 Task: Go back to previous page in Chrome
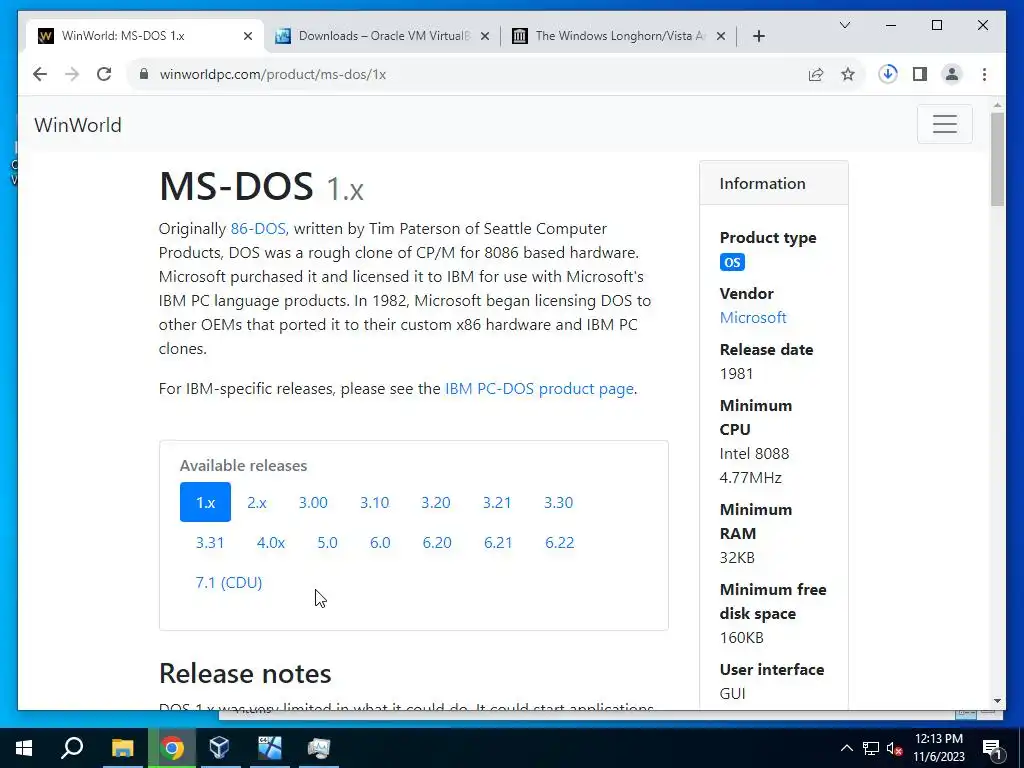40,74
